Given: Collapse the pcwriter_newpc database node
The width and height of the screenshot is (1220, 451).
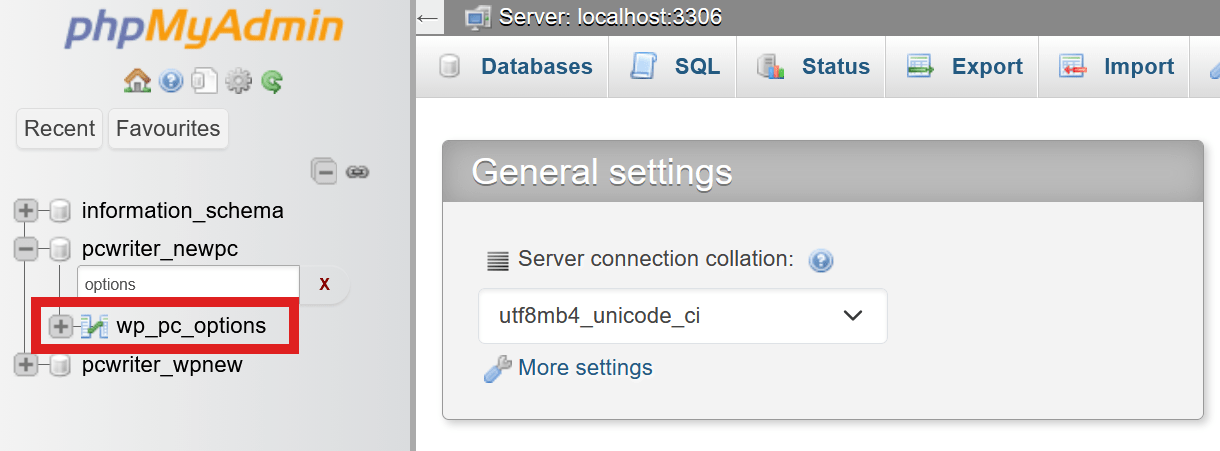Looking at the screenshot, I should pyautogui.click(x=26, y=248).
